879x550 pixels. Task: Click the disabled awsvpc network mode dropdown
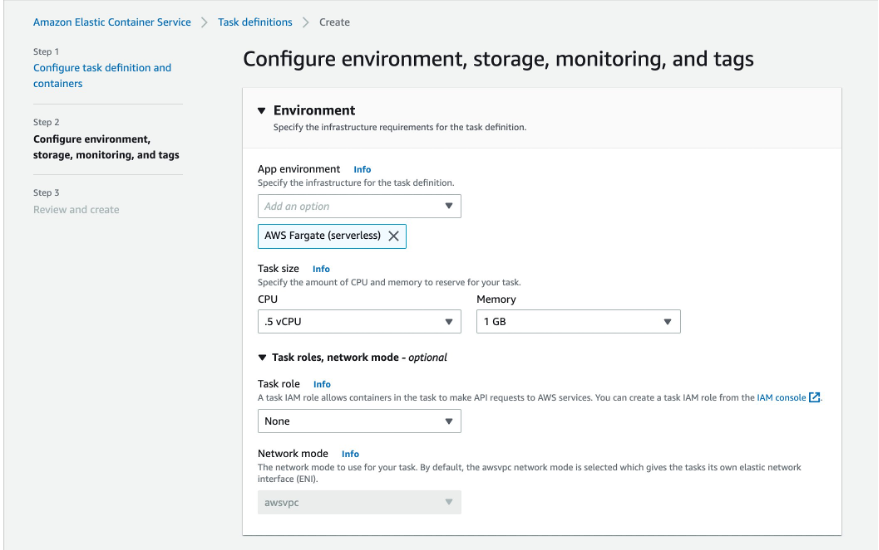coord(359,502)
